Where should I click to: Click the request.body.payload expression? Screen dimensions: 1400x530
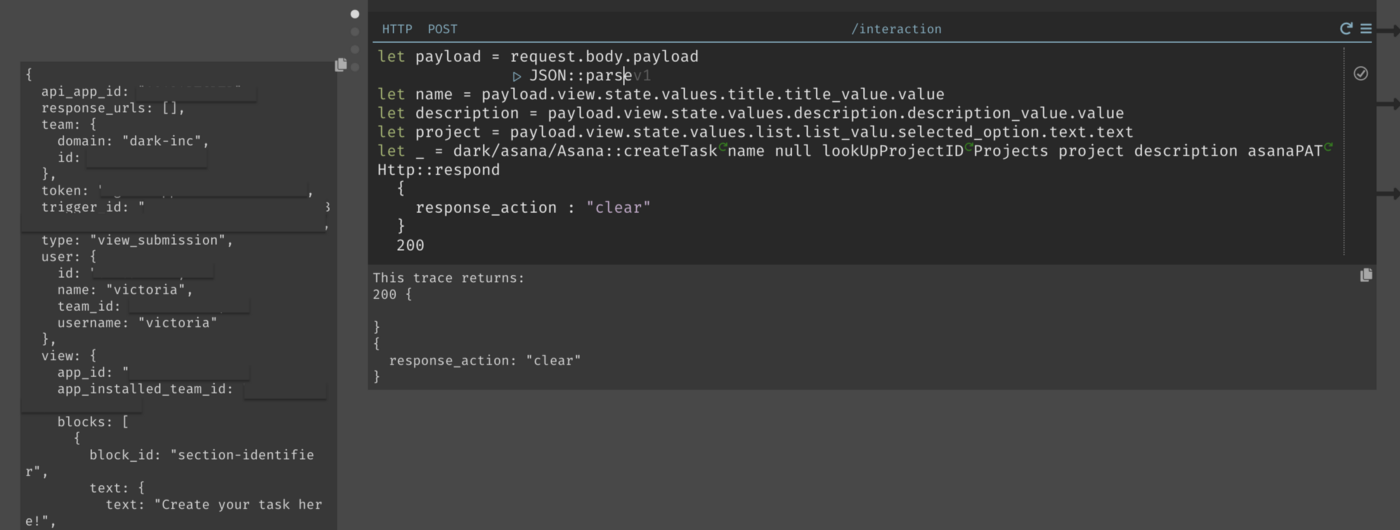604,57
